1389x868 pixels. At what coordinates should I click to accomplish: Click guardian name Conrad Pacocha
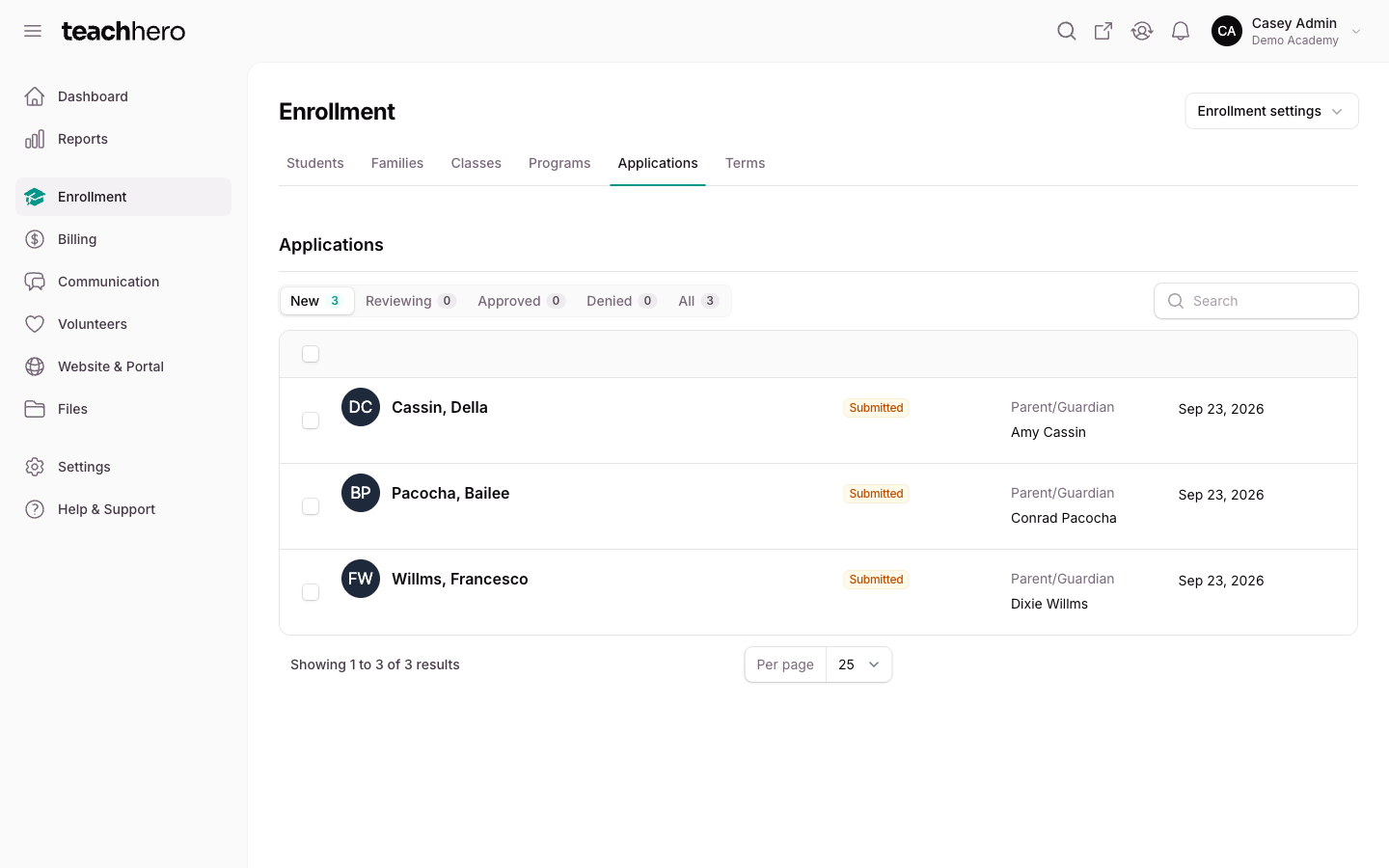1064,518
